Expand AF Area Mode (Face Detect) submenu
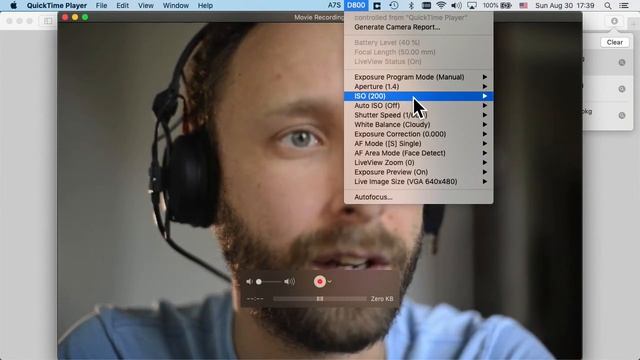This screenshot has width=640, height=360. point(419,153)
